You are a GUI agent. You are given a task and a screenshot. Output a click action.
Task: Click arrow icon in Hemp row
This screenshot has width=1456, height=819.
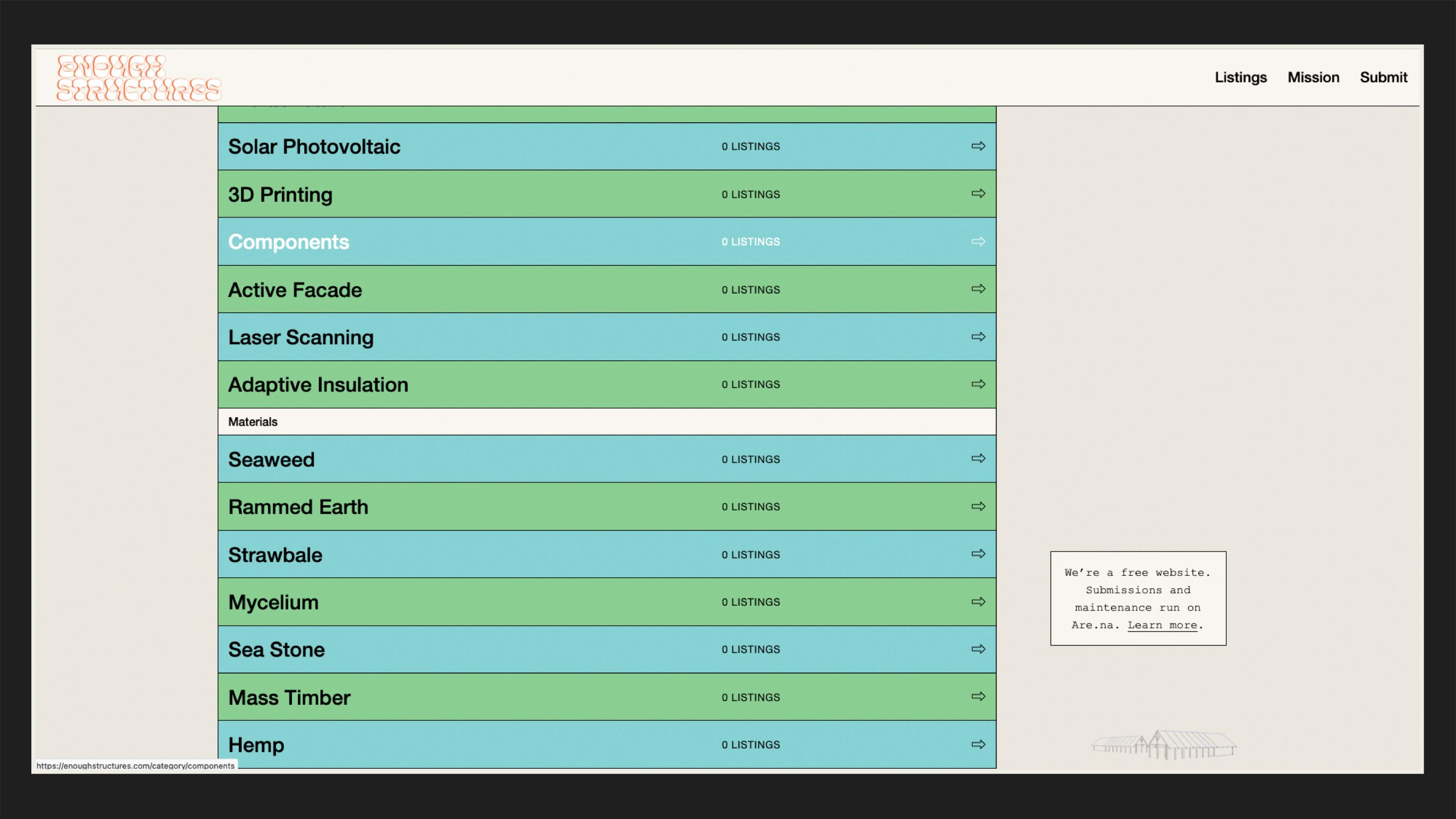[978, 745]
